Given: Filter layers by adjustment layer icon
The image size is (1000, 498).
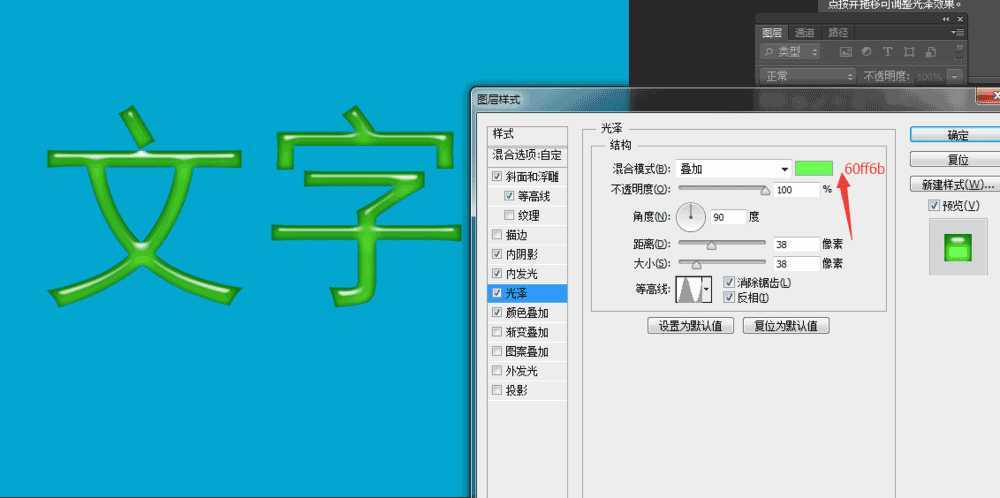Looking at the screenshot, I should 866,52.
